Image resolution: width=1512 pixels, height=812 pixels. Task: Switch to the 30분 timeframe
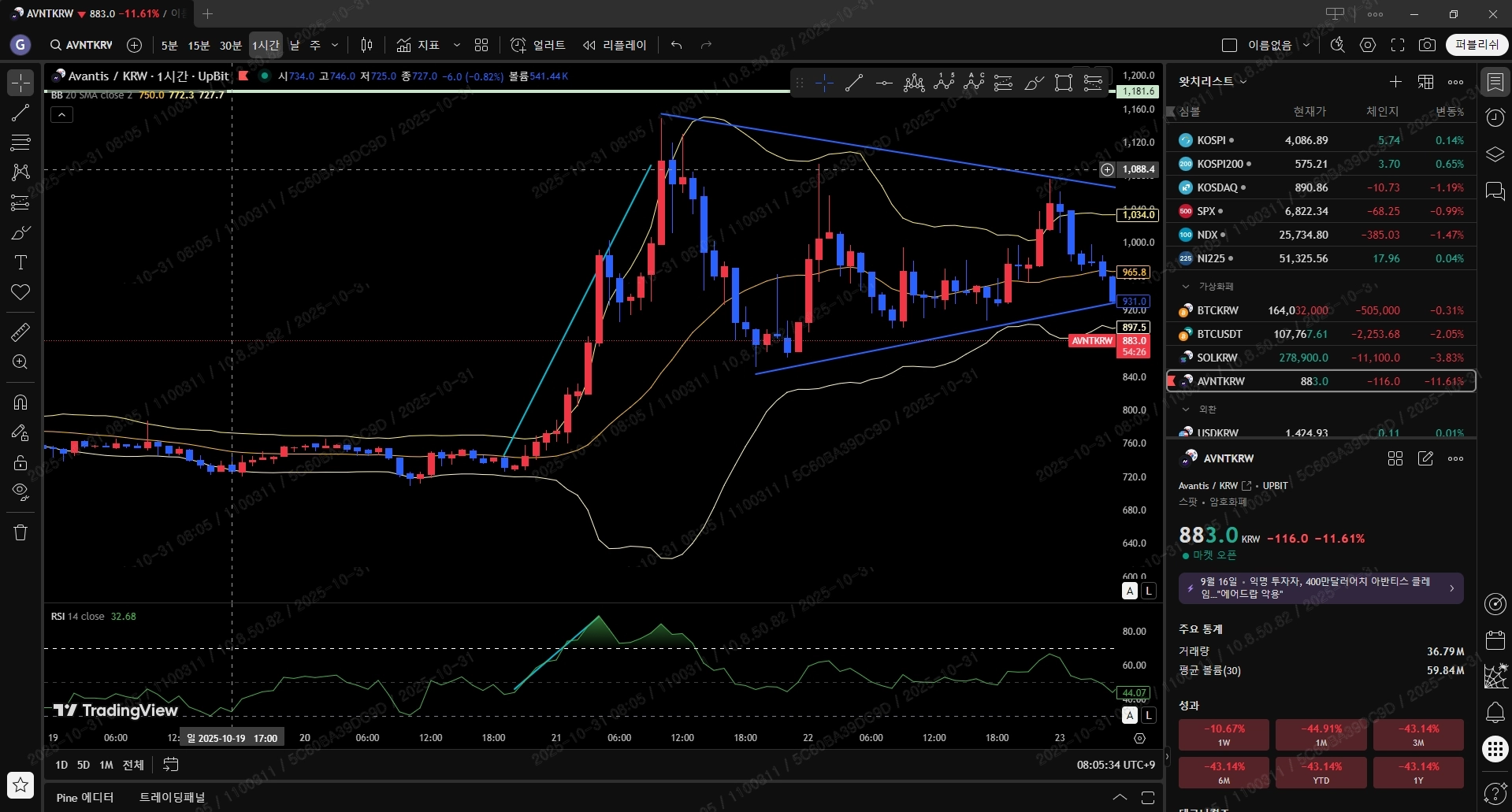coord(230,45)
